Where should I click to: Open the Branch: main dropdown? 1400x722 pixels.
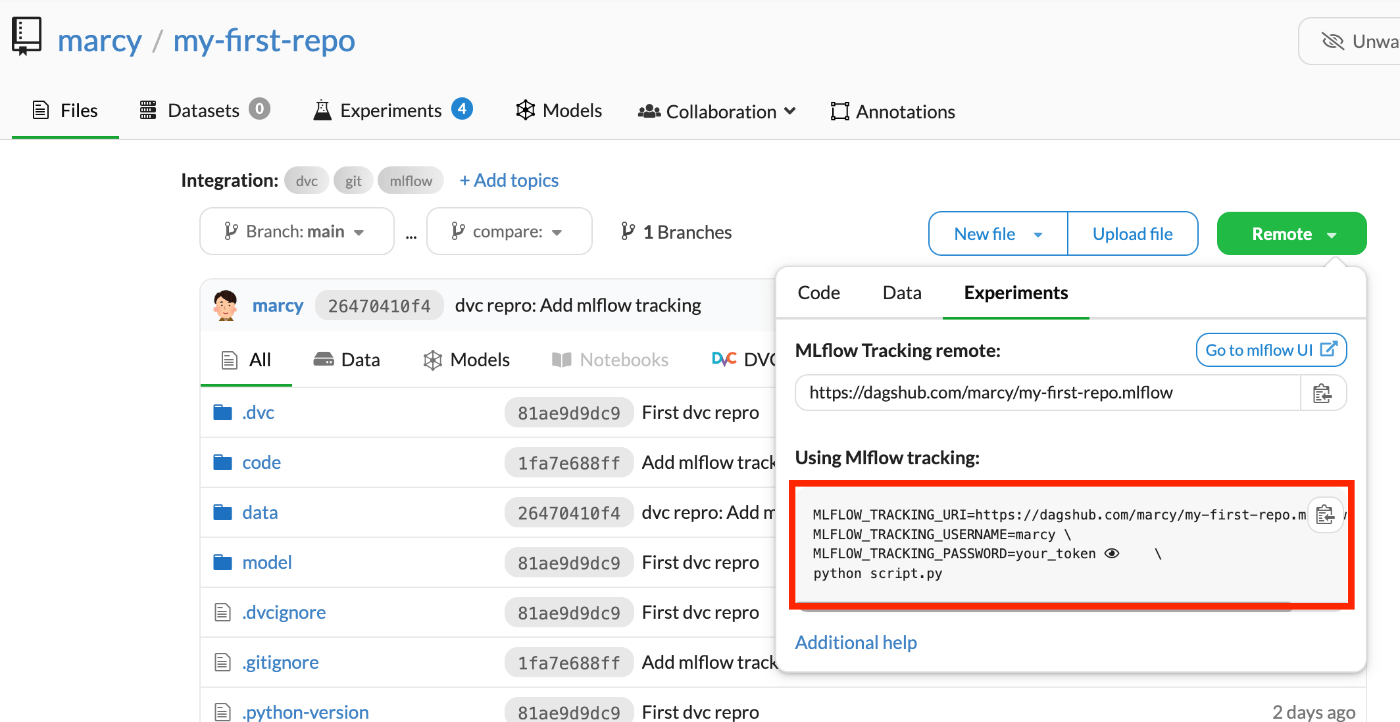coord(297,232)
